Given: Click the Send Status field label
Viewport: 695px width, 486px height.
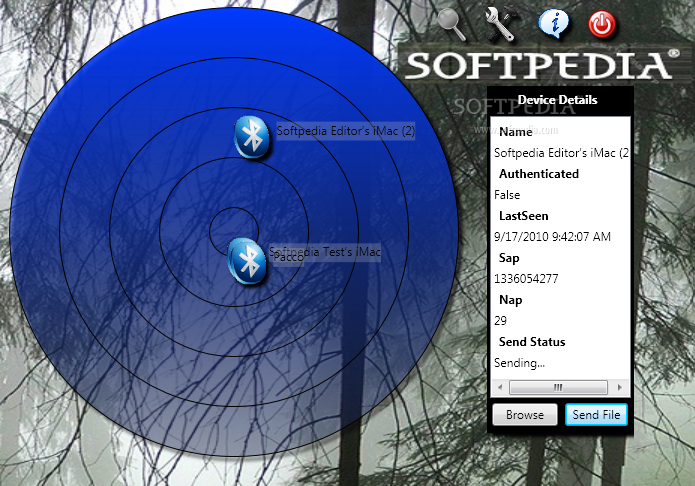Looking at the screenshot, I should (x=532, y=342).
